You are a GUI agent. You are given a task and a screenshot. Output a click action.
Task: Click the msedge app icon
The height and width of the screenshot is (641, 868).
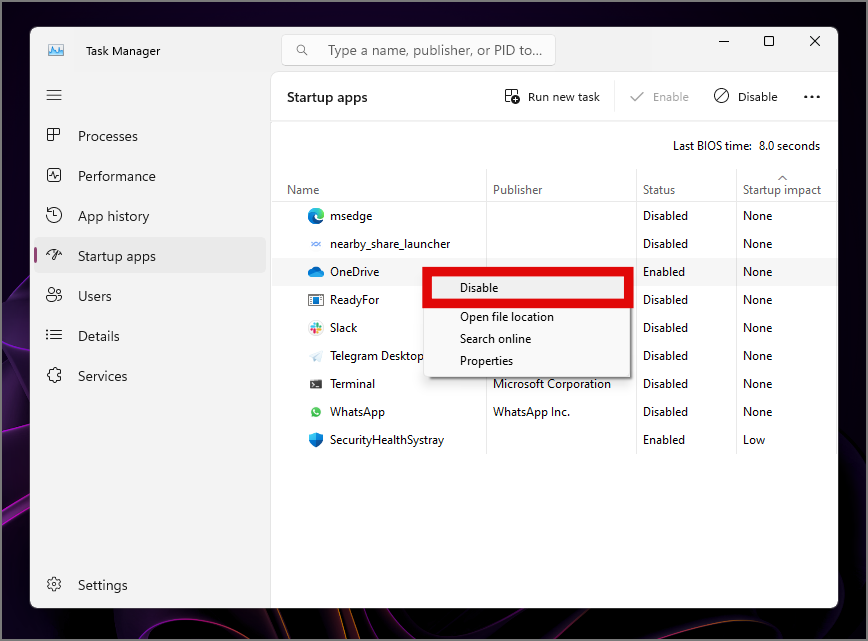pos(316,216)
